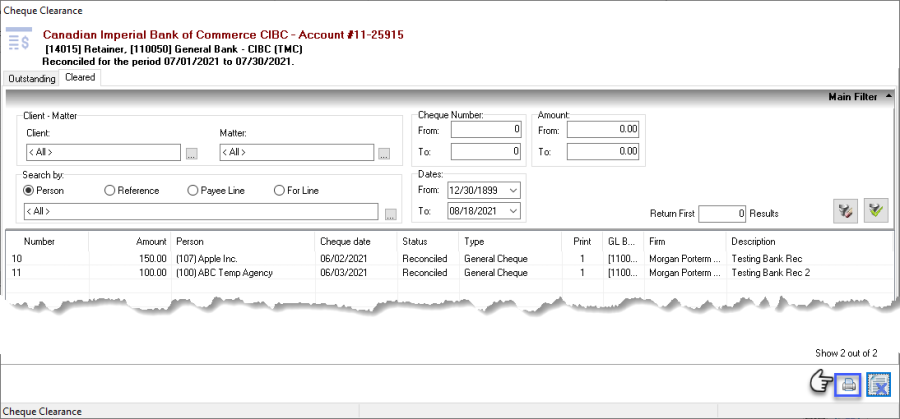Open the Dates From dropdown
The height and width of the screenshot is (419, 900).
coord(513,190)
